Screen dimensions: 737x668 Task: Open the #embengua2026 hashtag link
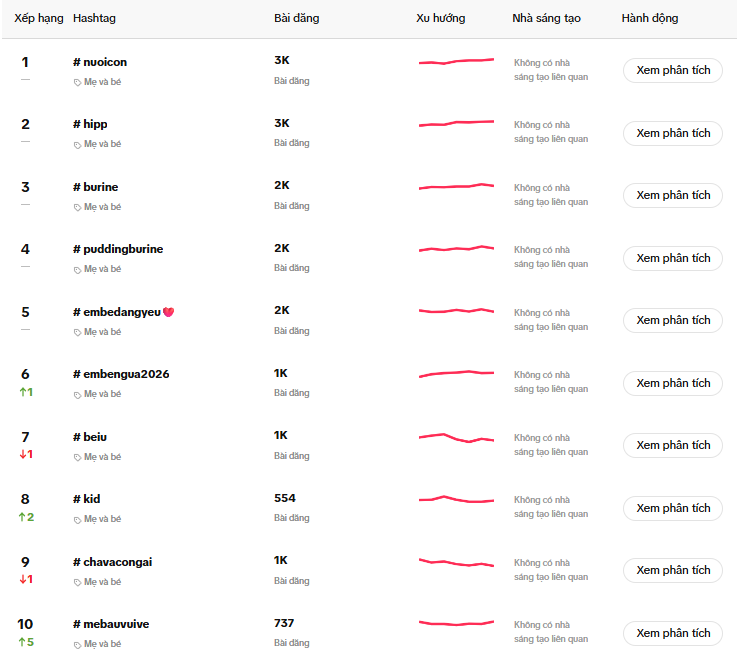(121, 374)
